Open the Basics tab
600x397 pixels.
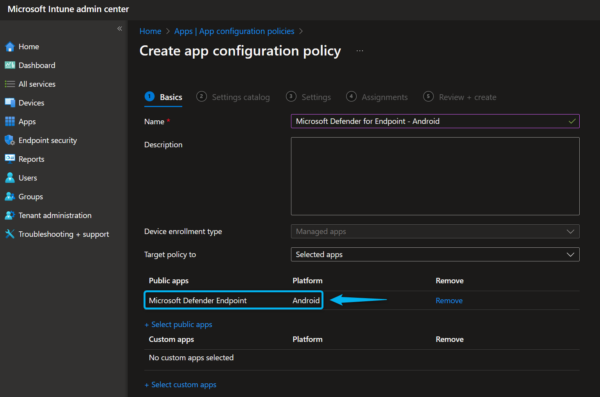point(163,97)
